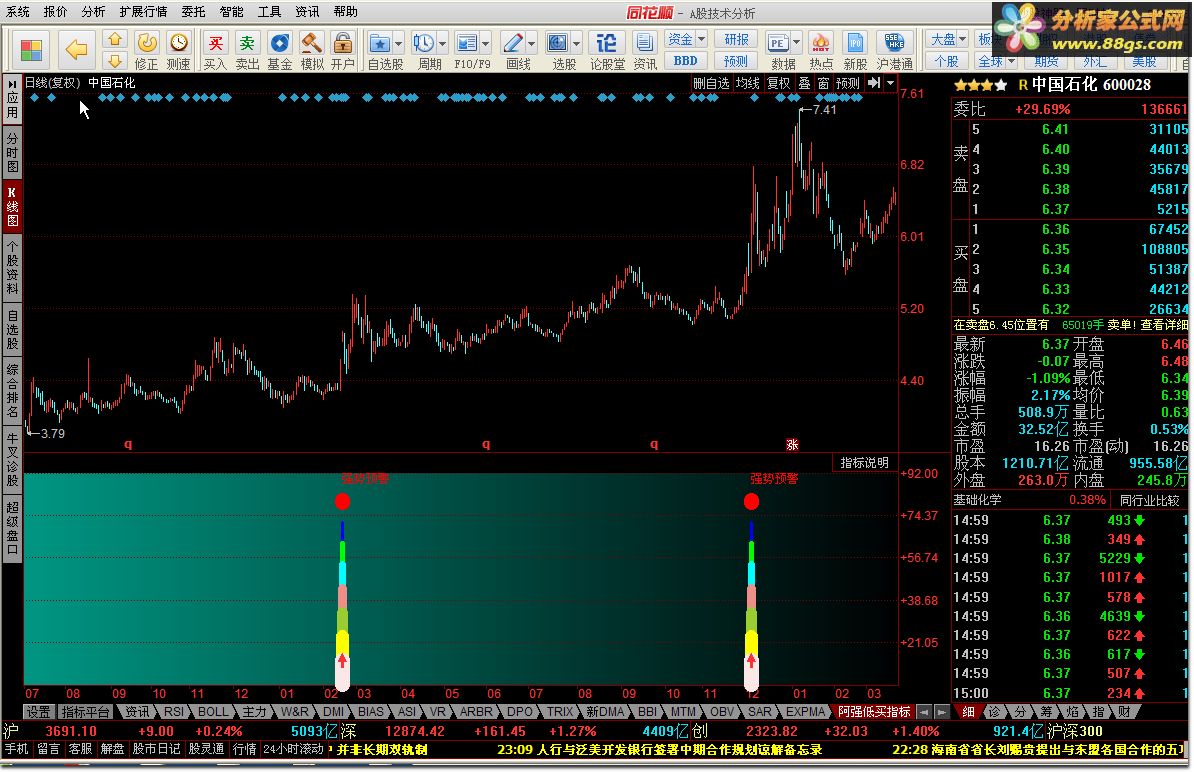
Task: Go back with the yellow left arrow
Action: click(x=76, y=50)
